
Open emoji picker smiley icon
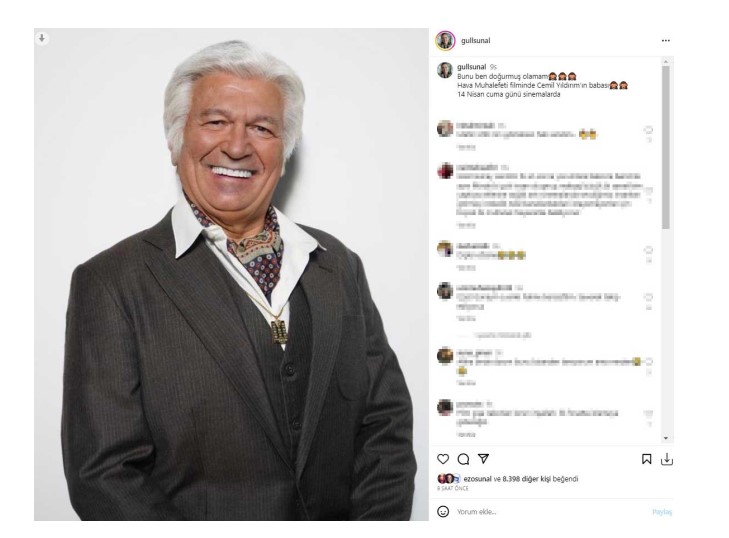[443, 511]
